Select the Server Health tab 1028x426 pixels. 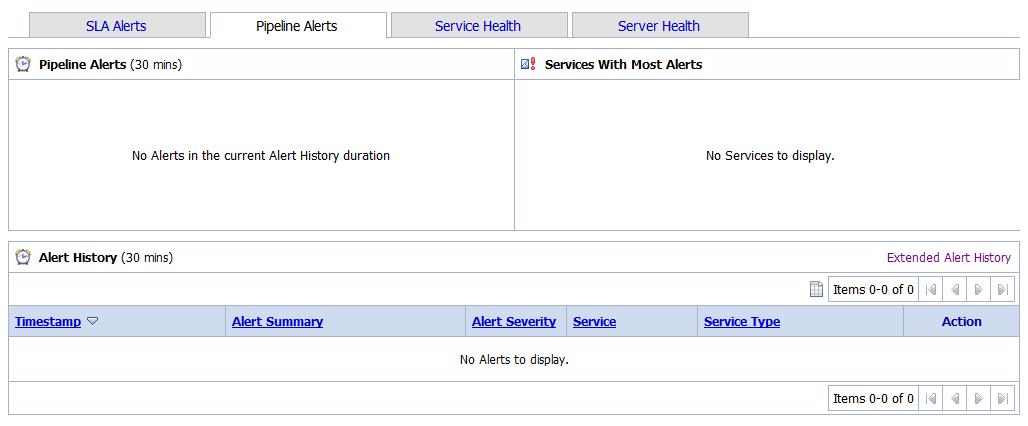pyautogui.click(x=659, y=26)
